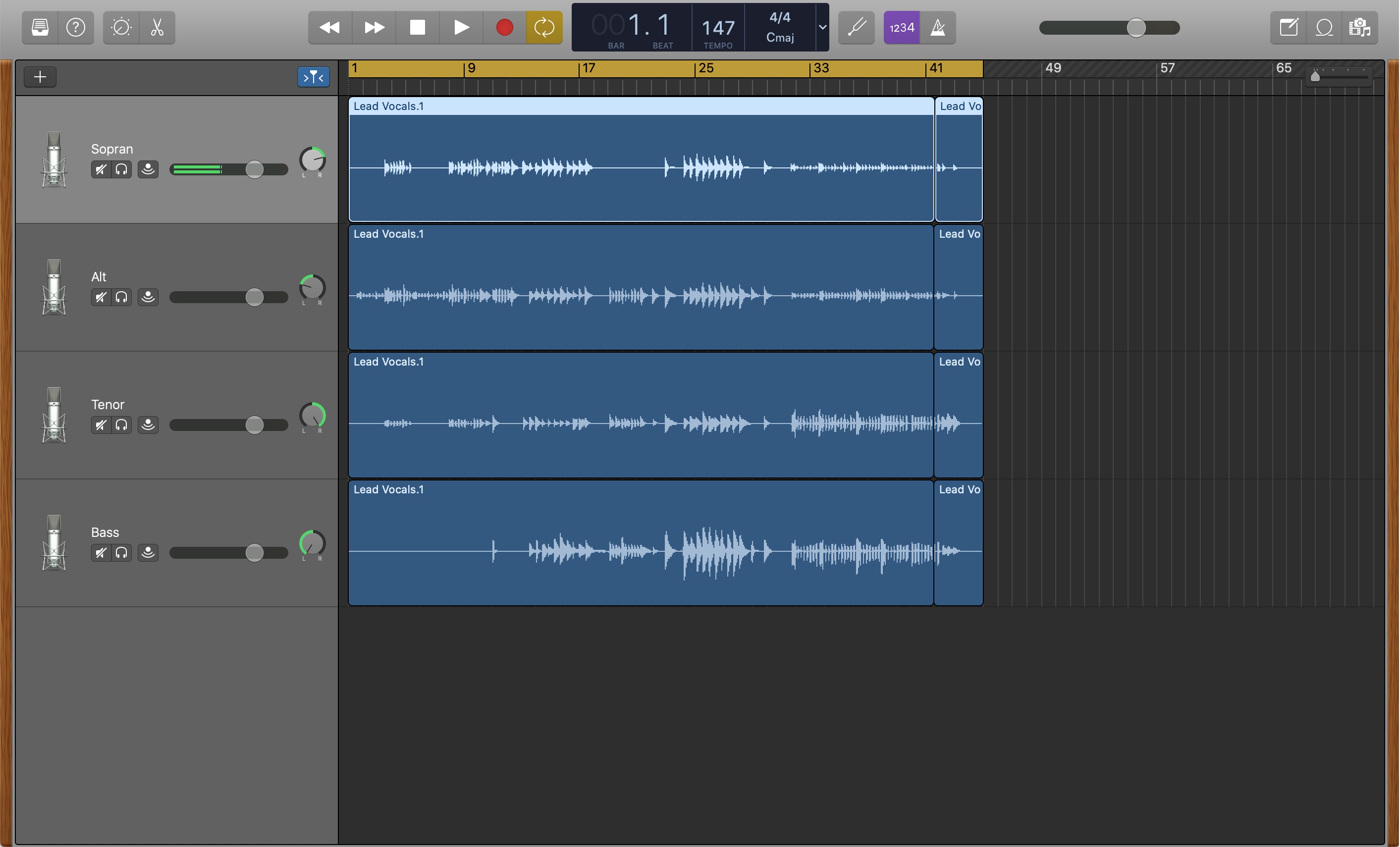The height and width of the screenshot is (847, 1400).
Task: Click the 147 tempo field
Action: coord(718,27)
